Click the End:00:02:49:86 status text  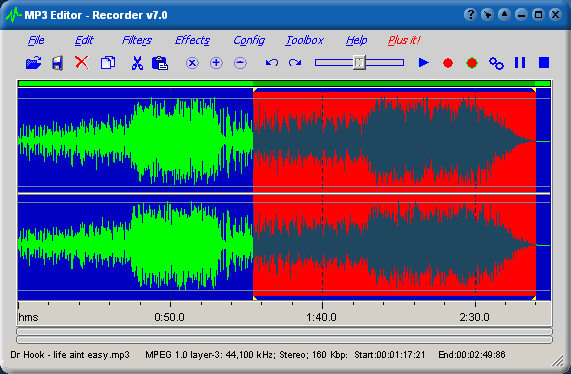coord(472,355)
